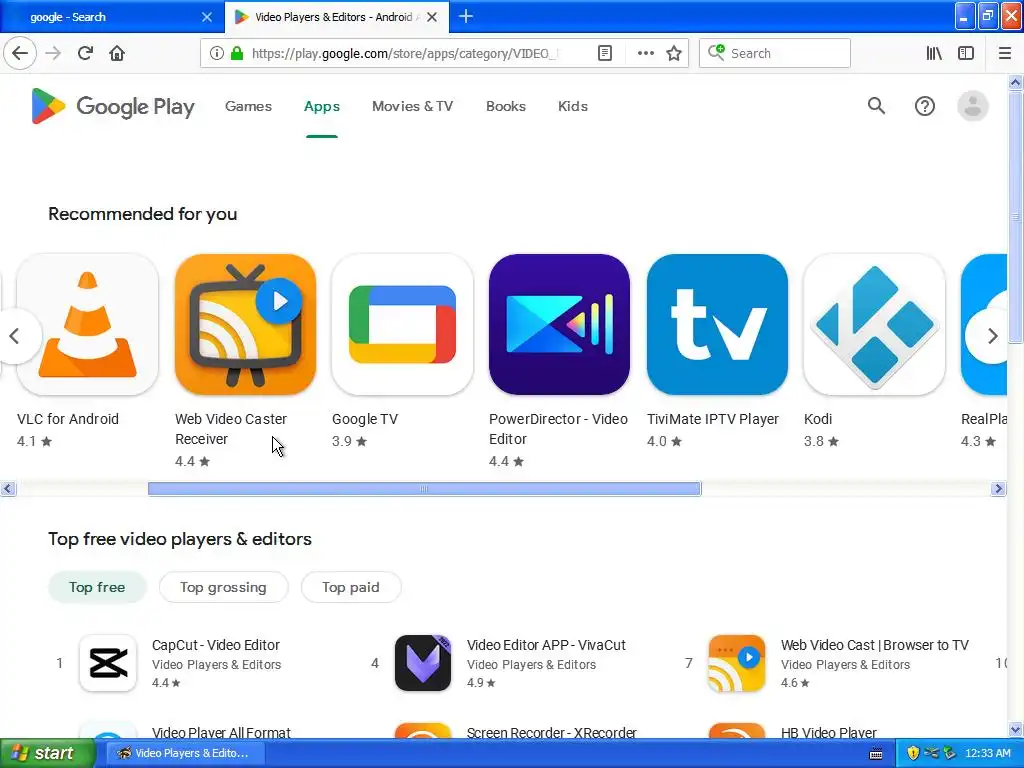Click the address bar URL field
The width and height of the screenshot is (1024, 768).
pos(404,53)
